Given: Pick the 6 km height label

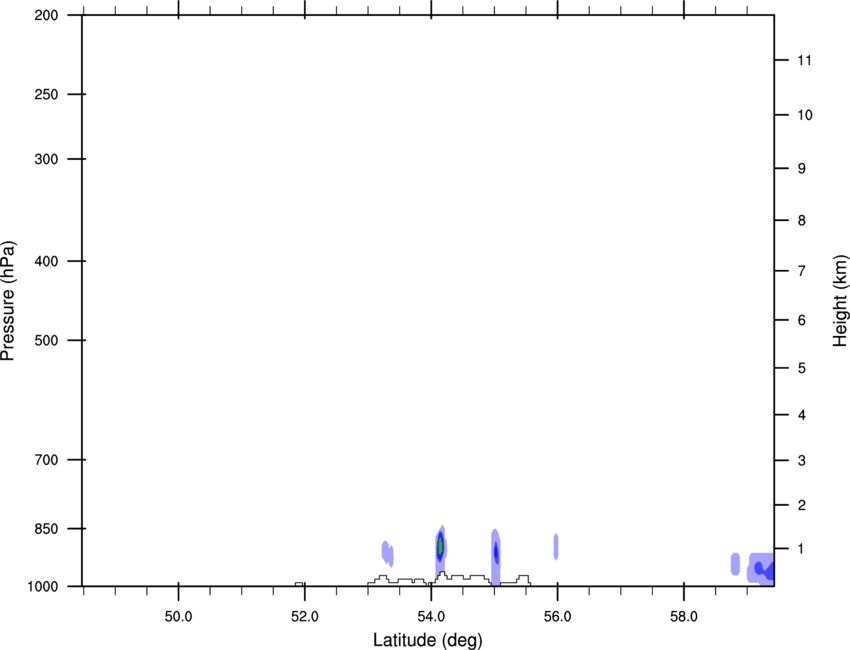Looking at the screenshot, I should [x=801, y=320].
